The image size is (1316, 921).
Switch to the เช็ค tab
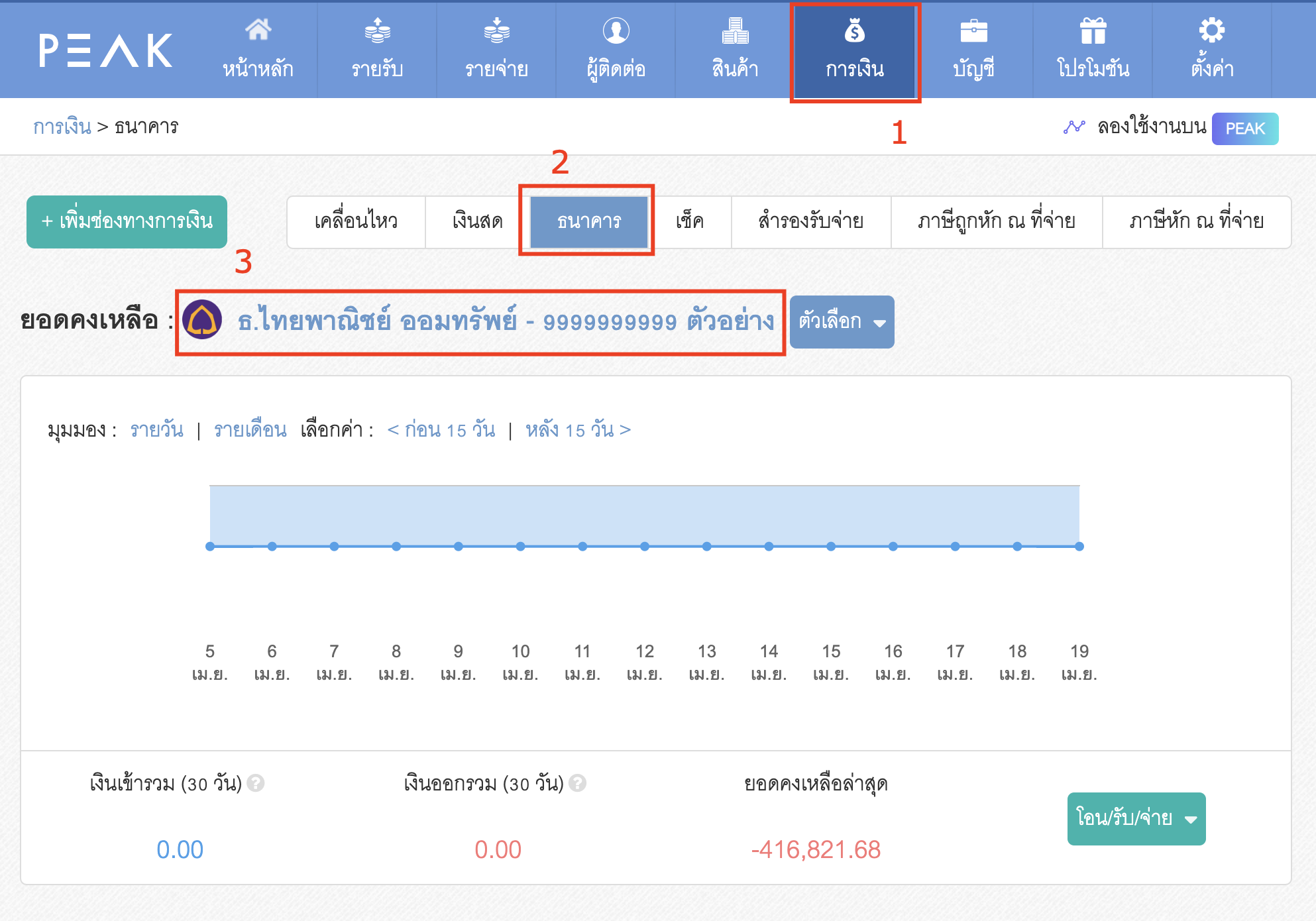(690, 222)
